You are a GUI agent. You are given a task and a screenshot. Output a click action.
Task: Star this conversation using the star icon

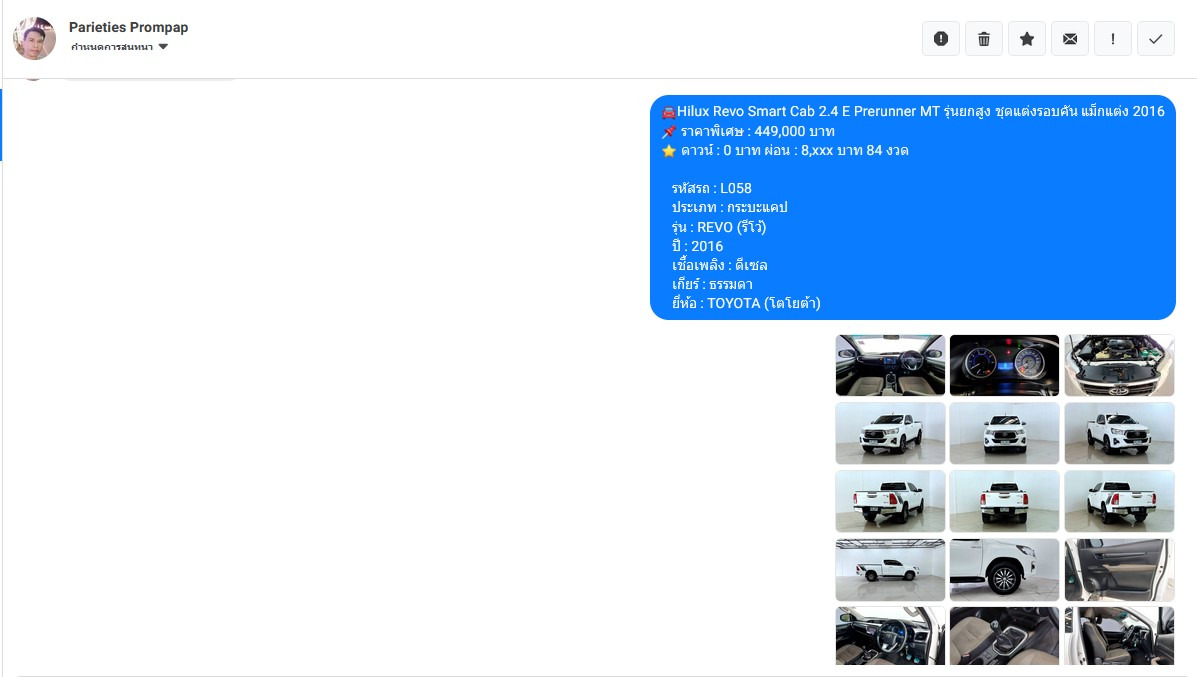point(1027,39)
